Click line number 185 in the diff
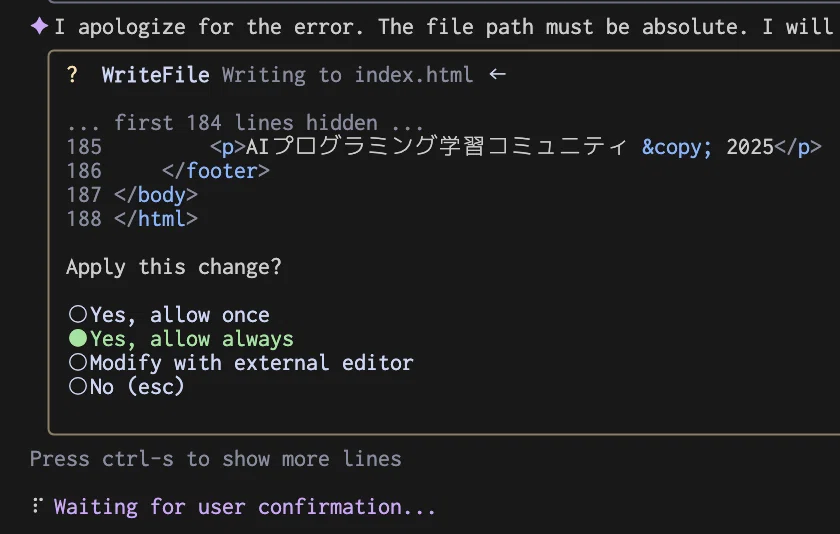 point(84,147)
